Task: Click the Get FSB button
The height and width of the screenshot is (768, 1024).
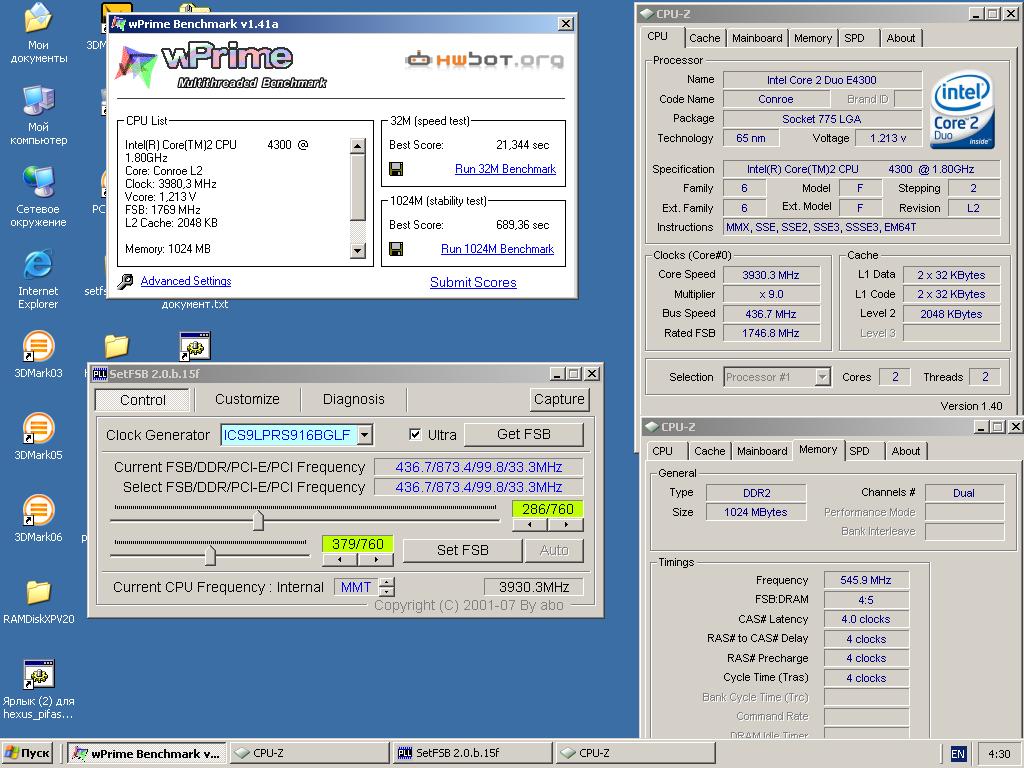Action: point(523,434)
